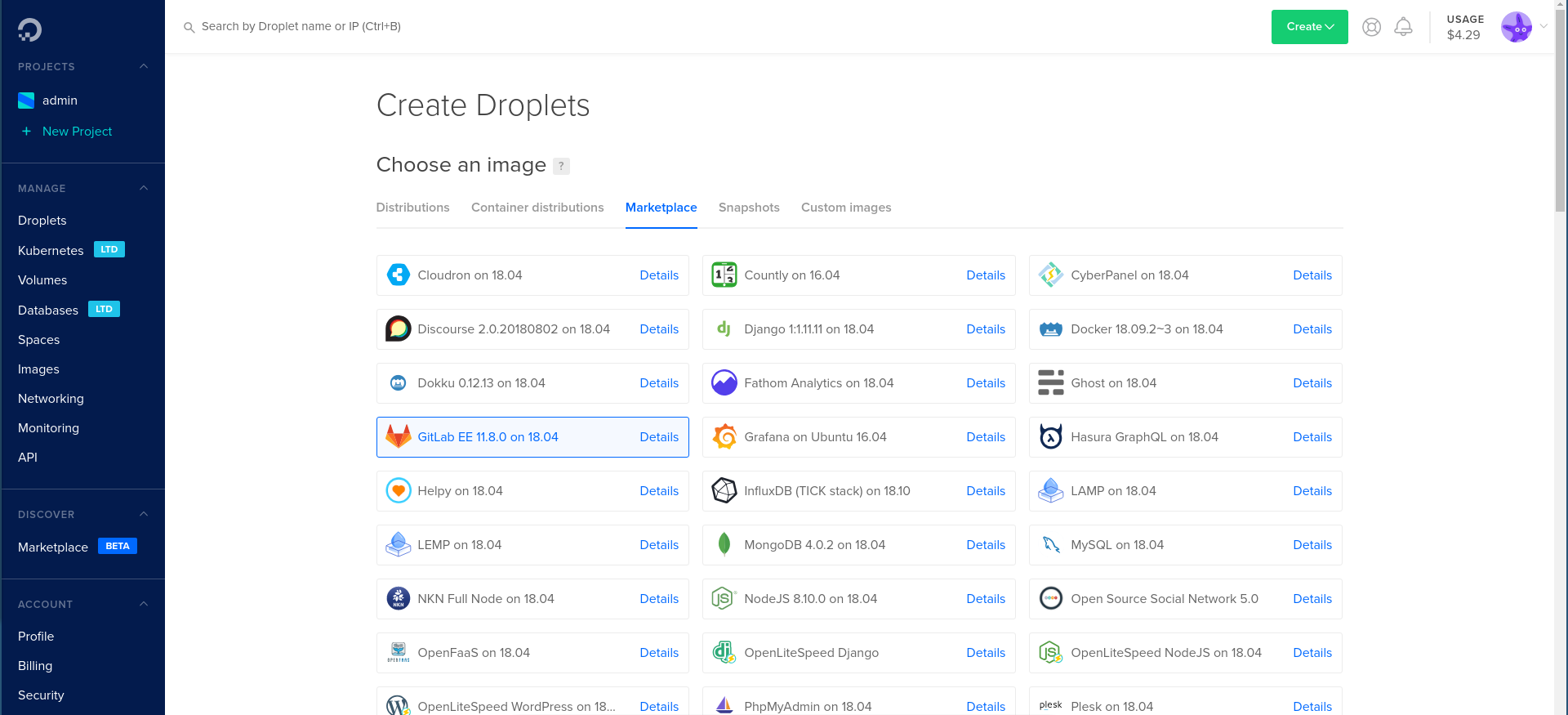Click the NodeJS 8.10.0 icon
The width and height of the screenshot is (1568, 715).
(x=724, y=598)
